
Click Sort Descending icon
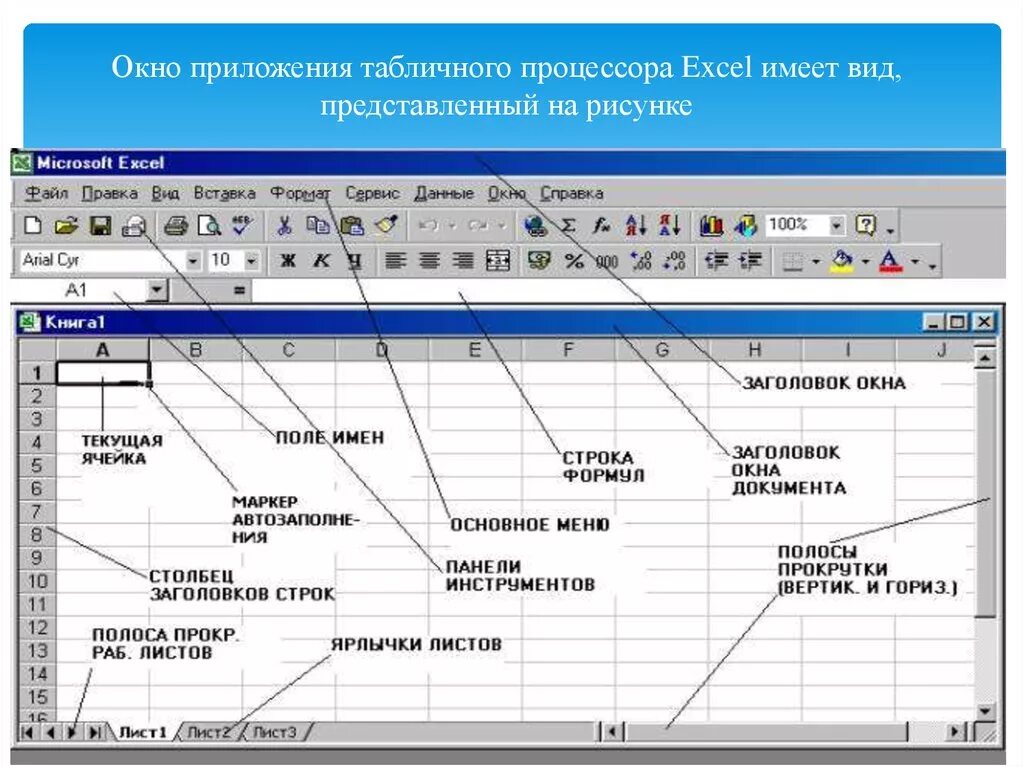click(670, 226)
